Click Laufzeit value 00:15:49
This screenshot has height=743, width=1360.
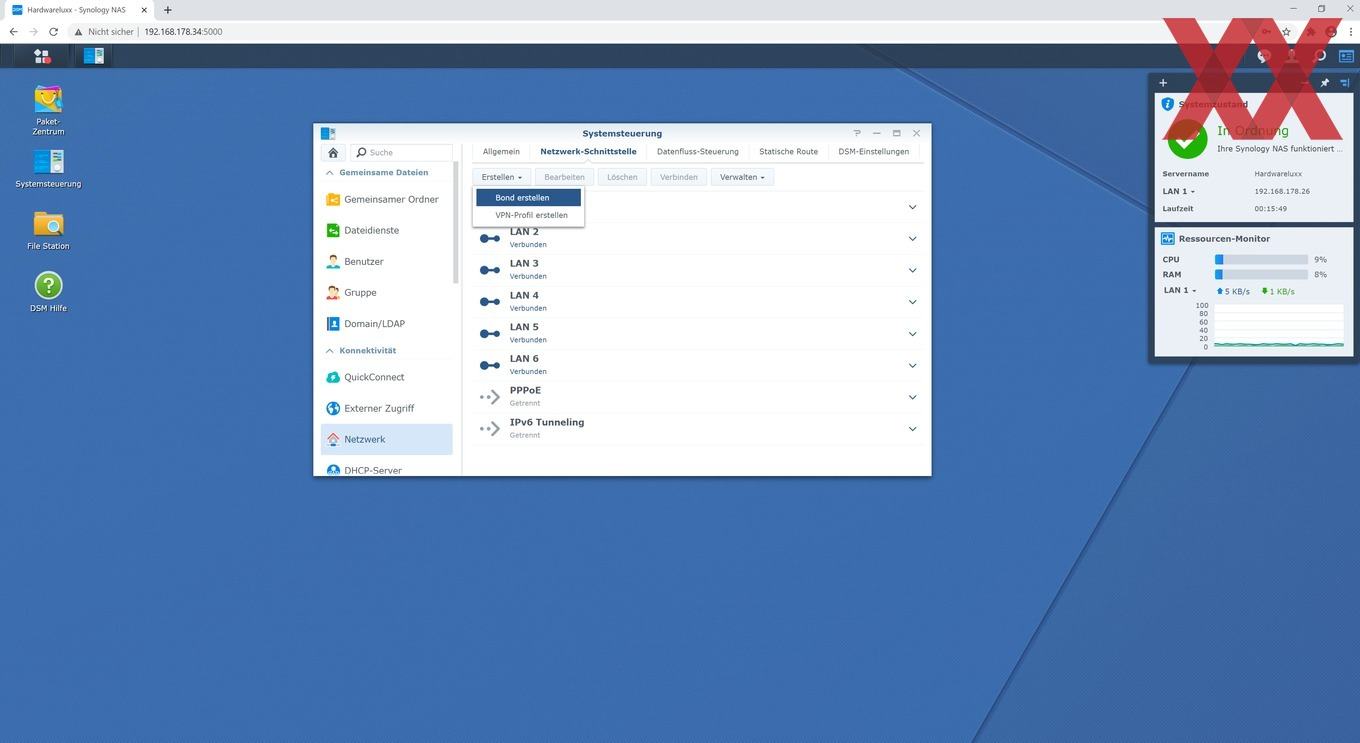coord(1270,209)
